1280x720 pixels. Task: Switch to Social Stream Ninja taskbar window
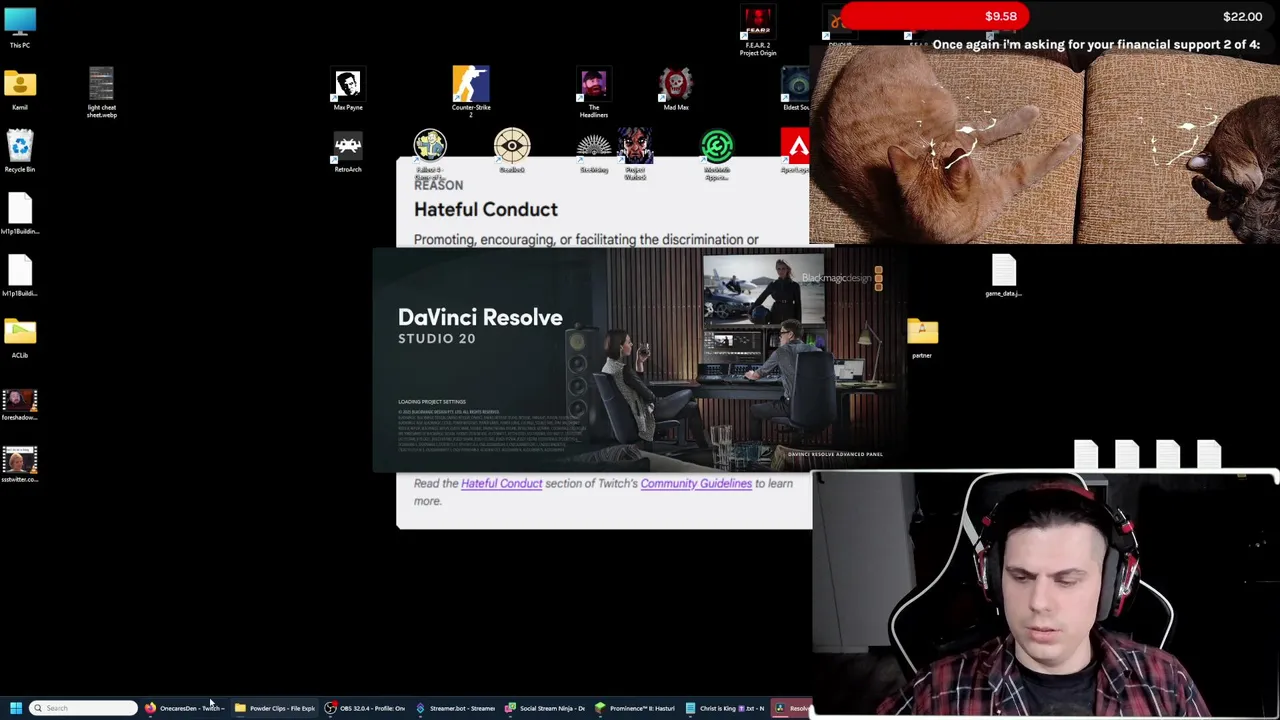(x=545, y=708)
